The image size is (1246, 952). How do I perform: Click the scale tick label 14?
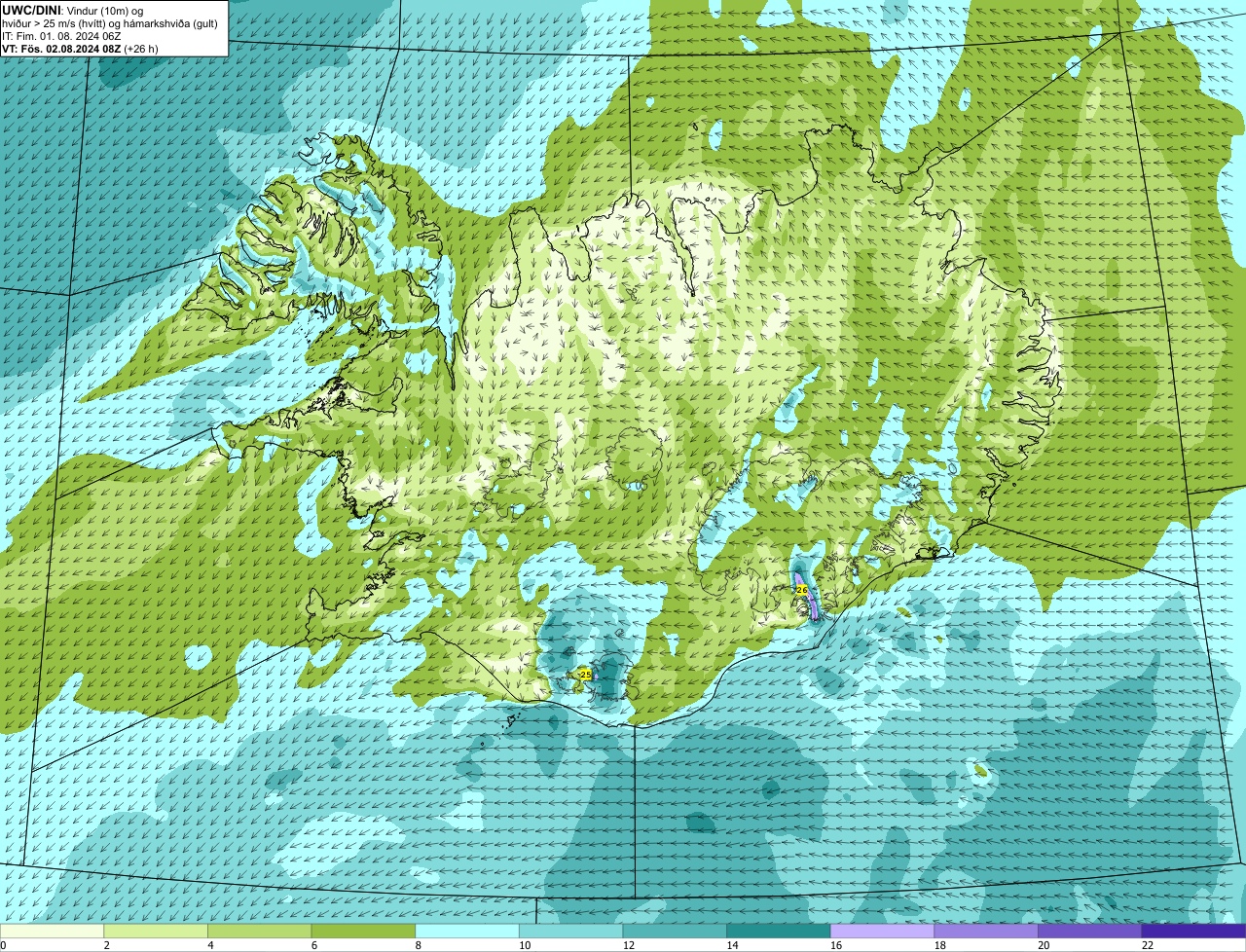[x=732, y=945]
